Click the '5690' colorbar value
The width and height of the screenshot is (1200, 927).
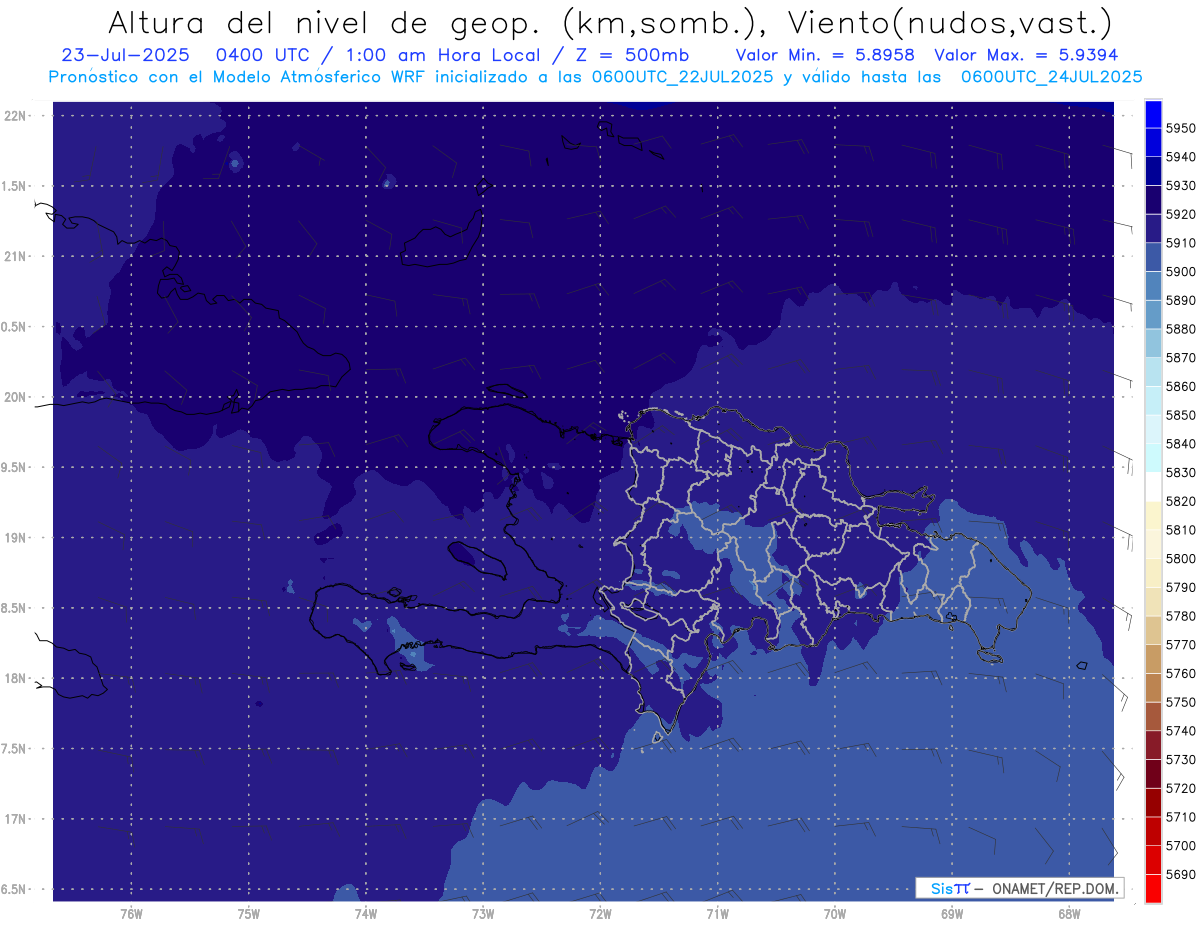pos(1180,875)
